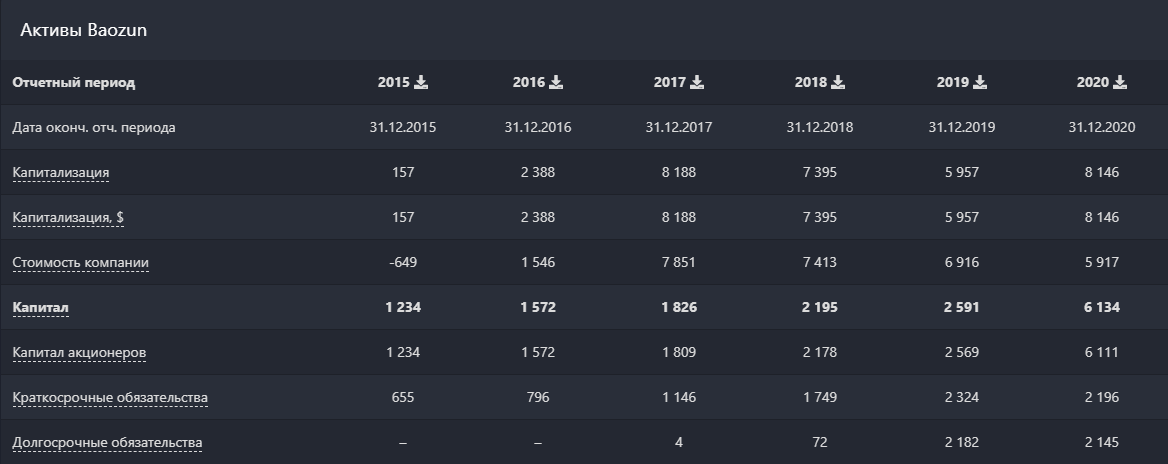Select the 31.12.2018 period end date
This screenshot has height=464, width=1168.
click(x=819, y=127)
